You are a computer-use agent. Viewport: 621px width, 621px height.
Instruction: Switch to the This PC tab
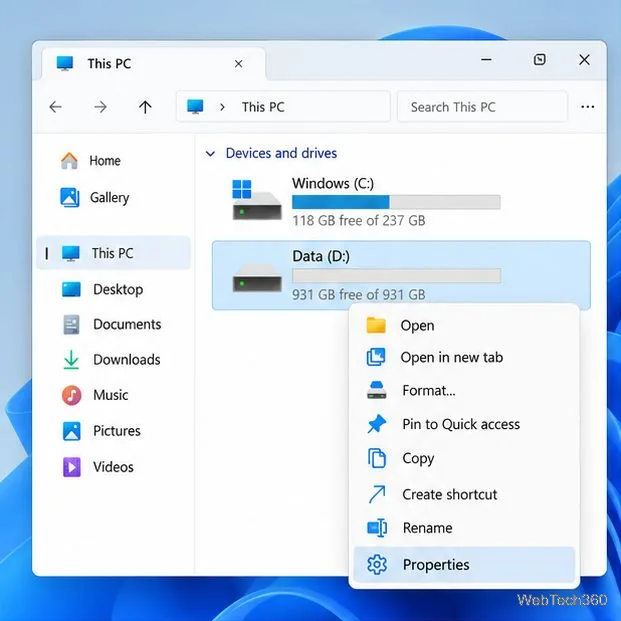pos(153,64)
